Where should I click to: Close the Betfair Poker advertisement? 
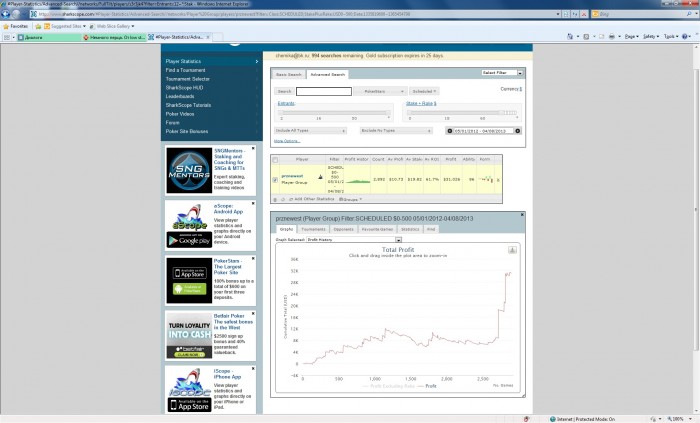253,314
